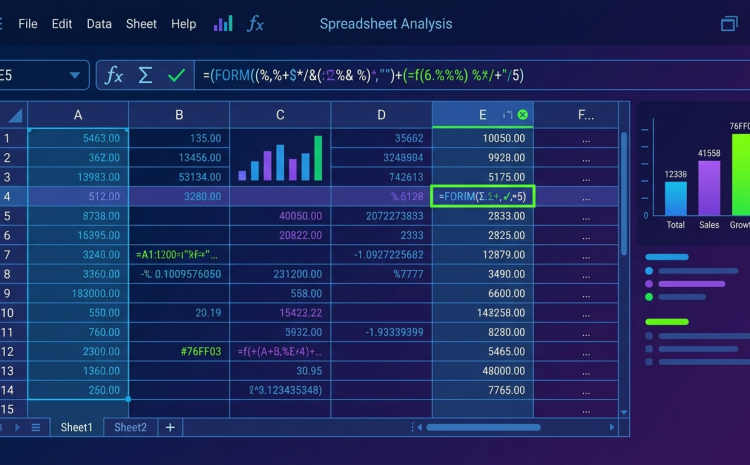Click the fx function icon beside Help
Image resolution: width=750 pixels, height=465 pixels.
point(255,23)
